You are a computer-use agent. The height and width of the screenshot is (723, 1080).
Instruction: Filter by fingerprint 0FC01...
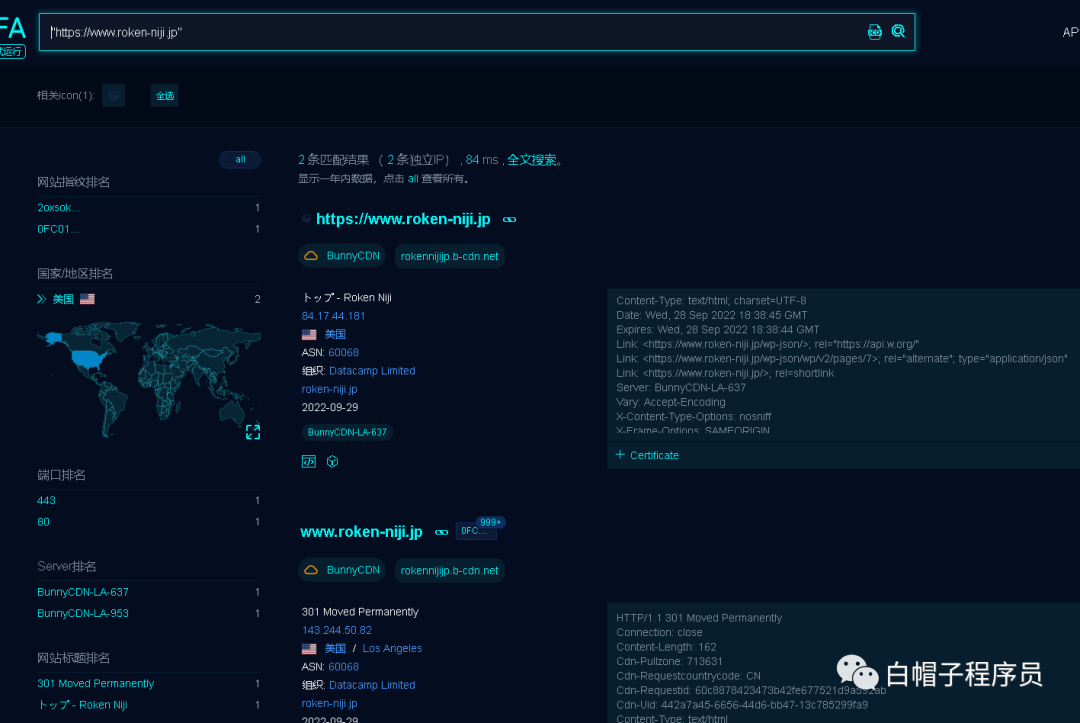coord(59,229)
